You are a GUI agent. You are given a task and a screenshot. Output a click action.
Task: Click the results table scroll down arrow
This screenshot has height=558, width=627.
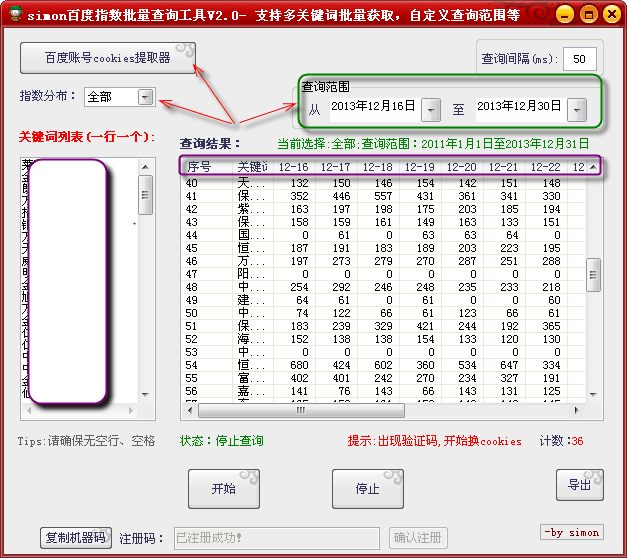593,394
